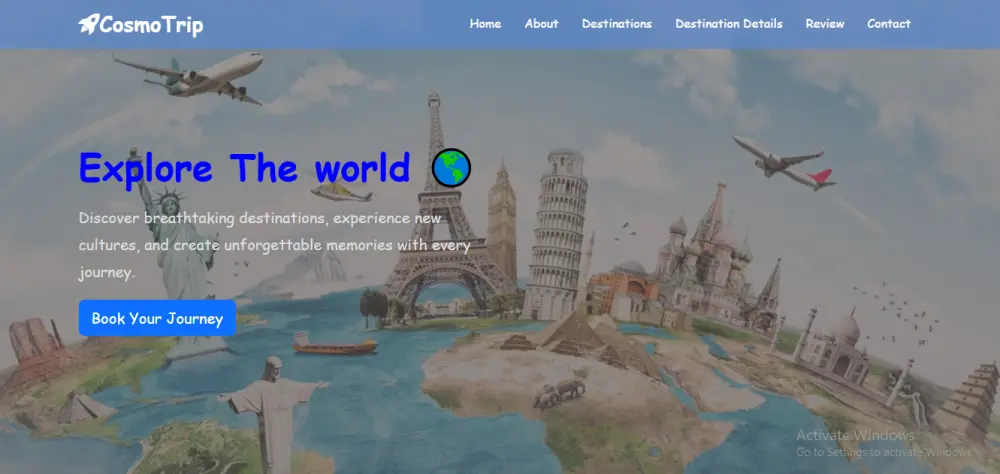Image resolution: width=1000 pixels, height=474 pixels.
Task: Click the rocket icon in the CosmoTrip logo
Action: click(89, 24)
